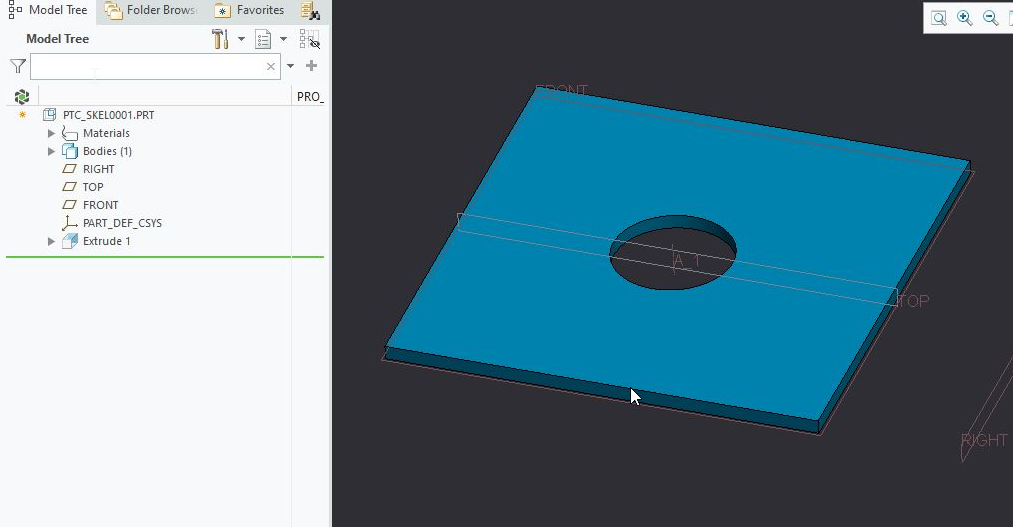Expand the Materials node
The width and height of the screenshot is (1013, 527).
[52, 133]
